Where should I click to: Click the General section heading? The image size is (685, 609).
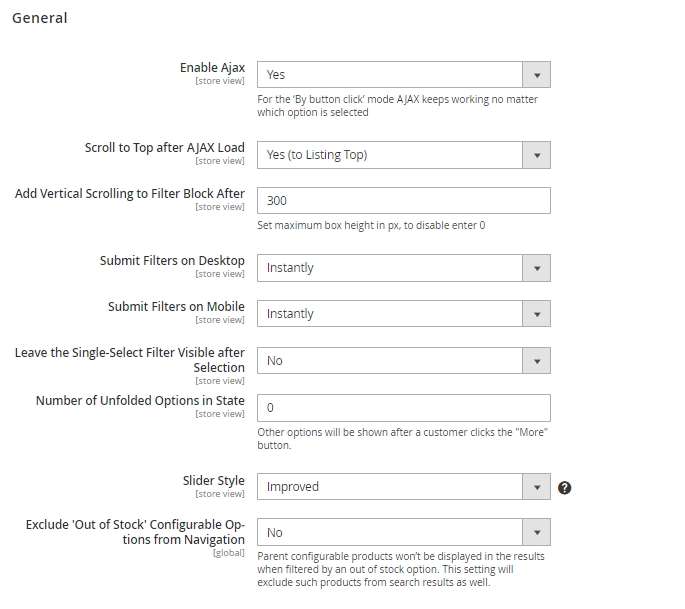pyautogui.click(x=40, y=17)
